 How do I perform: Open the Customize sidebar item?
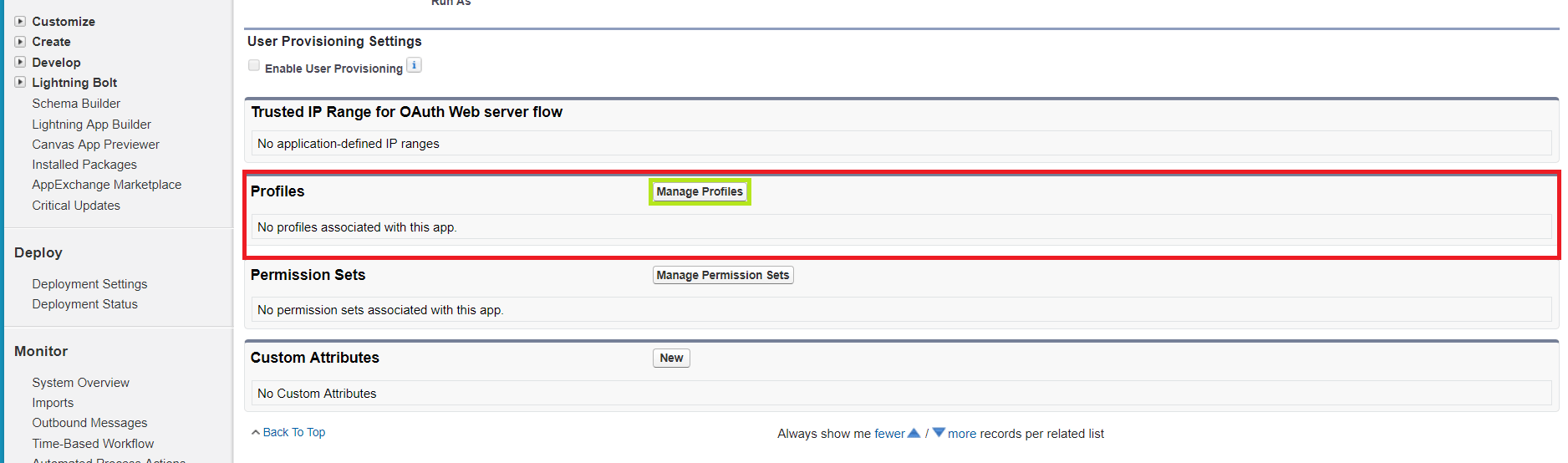(64, 22)
